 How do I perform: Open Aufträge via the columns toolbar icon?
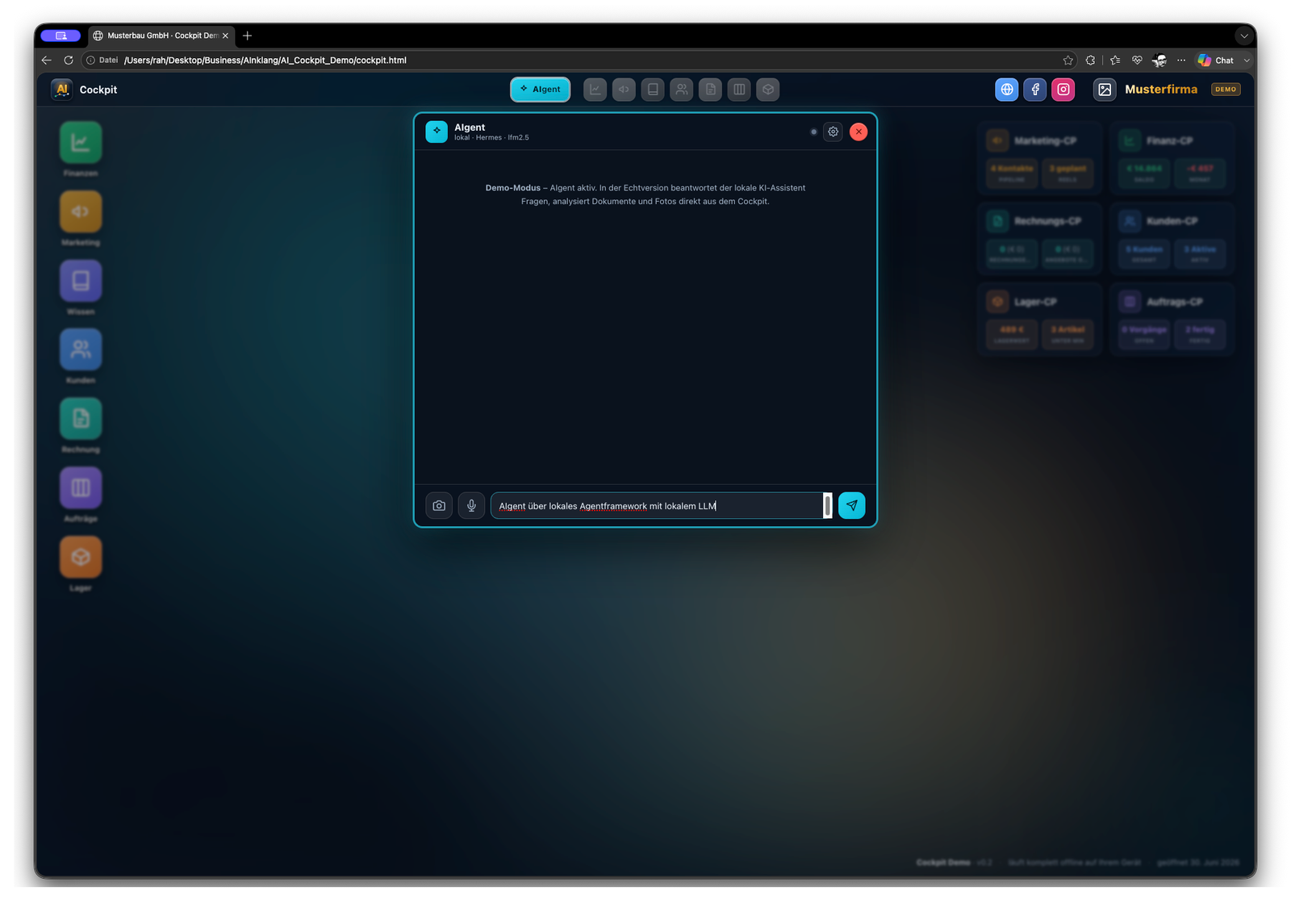click(x=739, y=90)
